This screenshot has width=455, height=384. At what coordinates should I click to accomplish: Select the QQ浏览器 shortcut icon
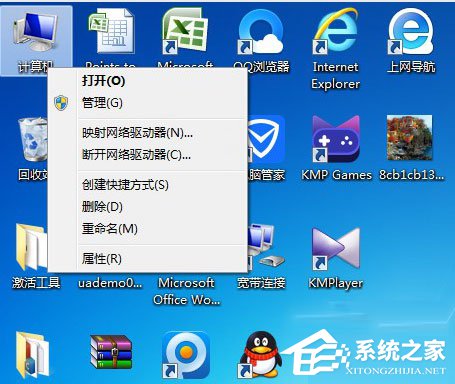(x=261, y=32)
